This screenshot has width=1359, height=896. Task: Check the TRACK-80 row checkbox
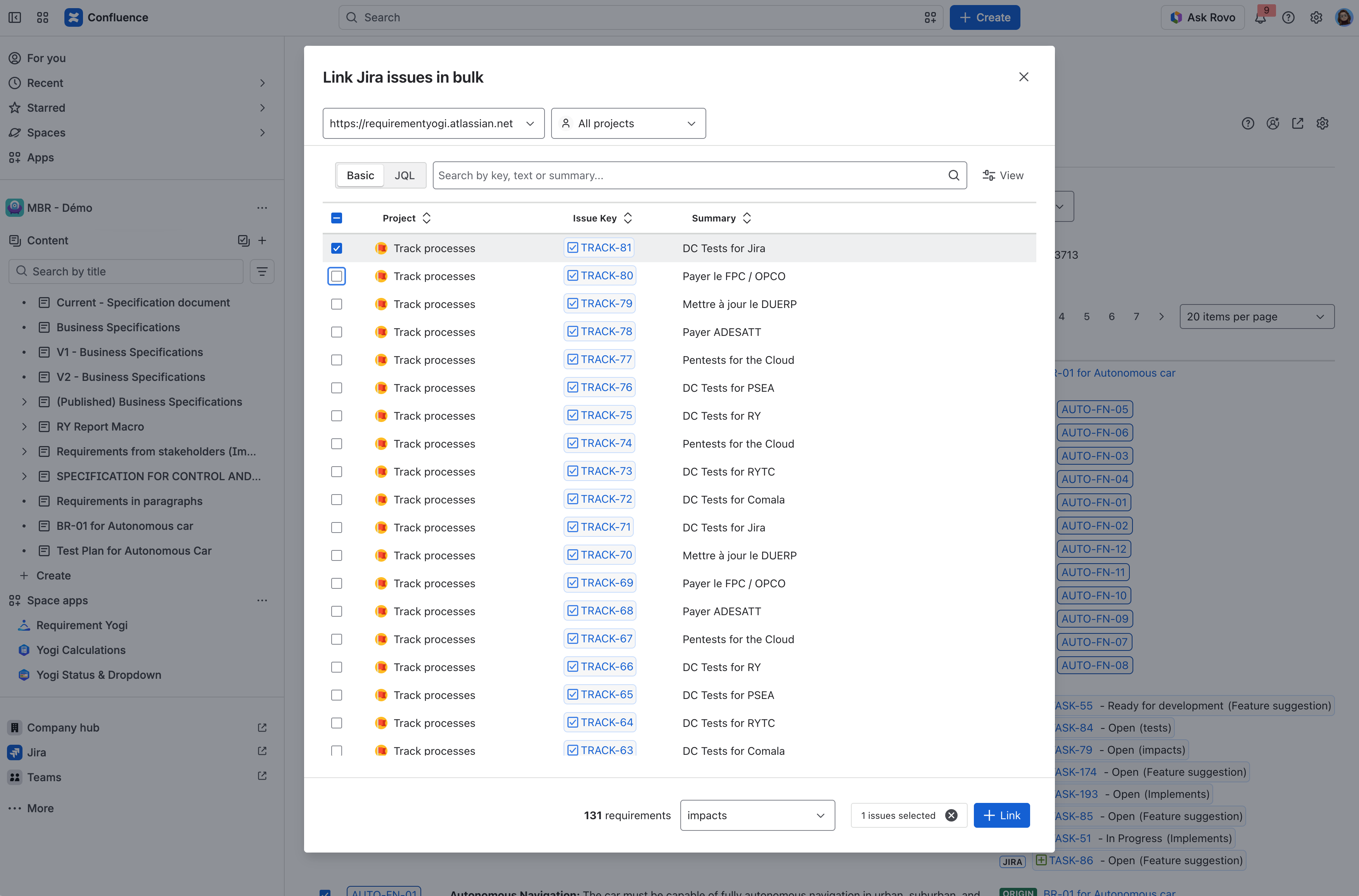coord(337,276)
